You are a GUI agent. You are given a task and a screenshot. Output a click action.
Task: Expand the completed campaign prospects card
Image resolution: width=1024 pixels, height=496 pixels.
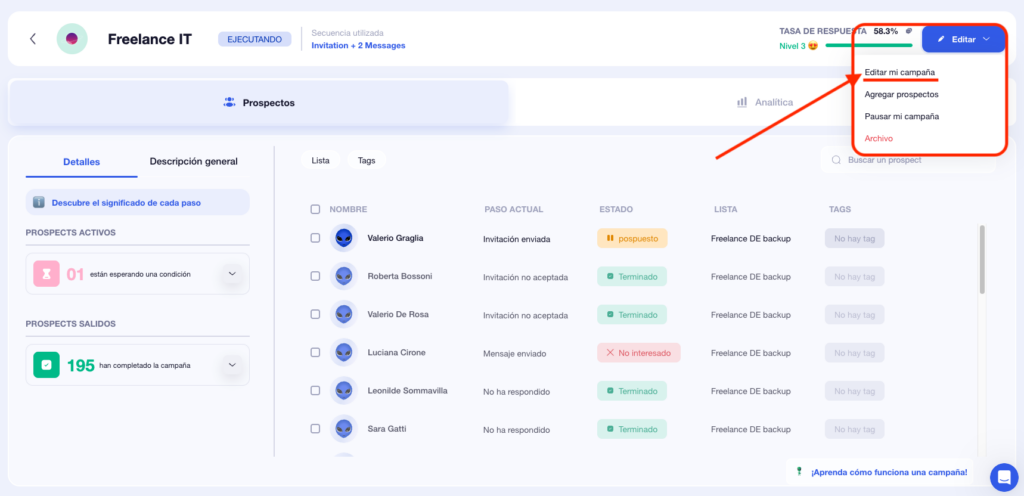(232, 365)
